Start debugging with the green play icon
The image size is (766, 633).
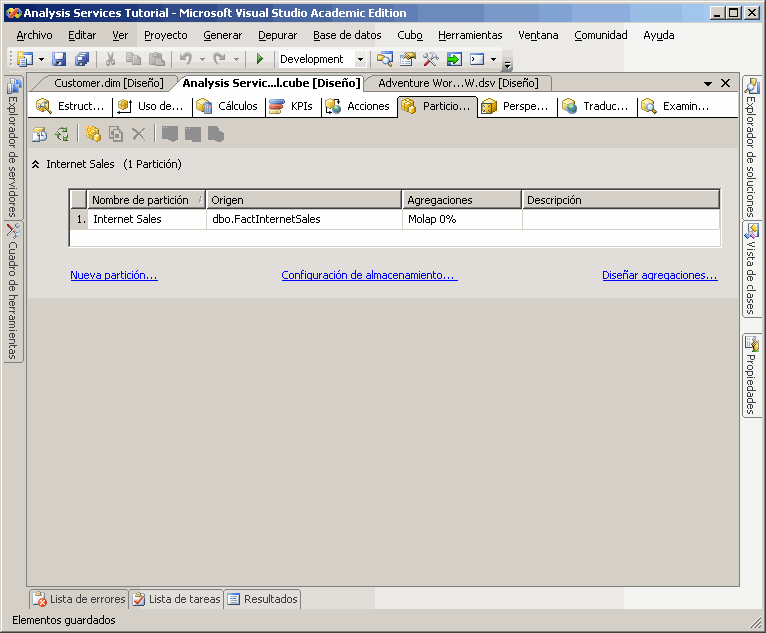[x=260, y=59]
